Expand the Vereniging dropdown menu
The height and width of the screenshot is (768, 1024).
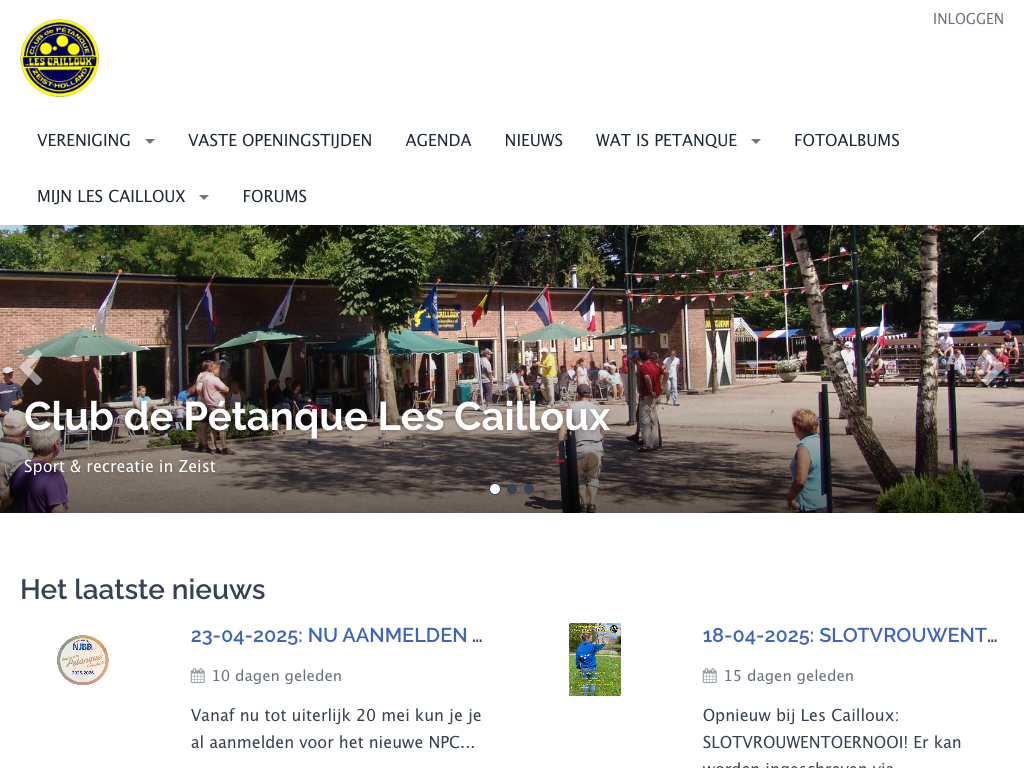(96, 140)
